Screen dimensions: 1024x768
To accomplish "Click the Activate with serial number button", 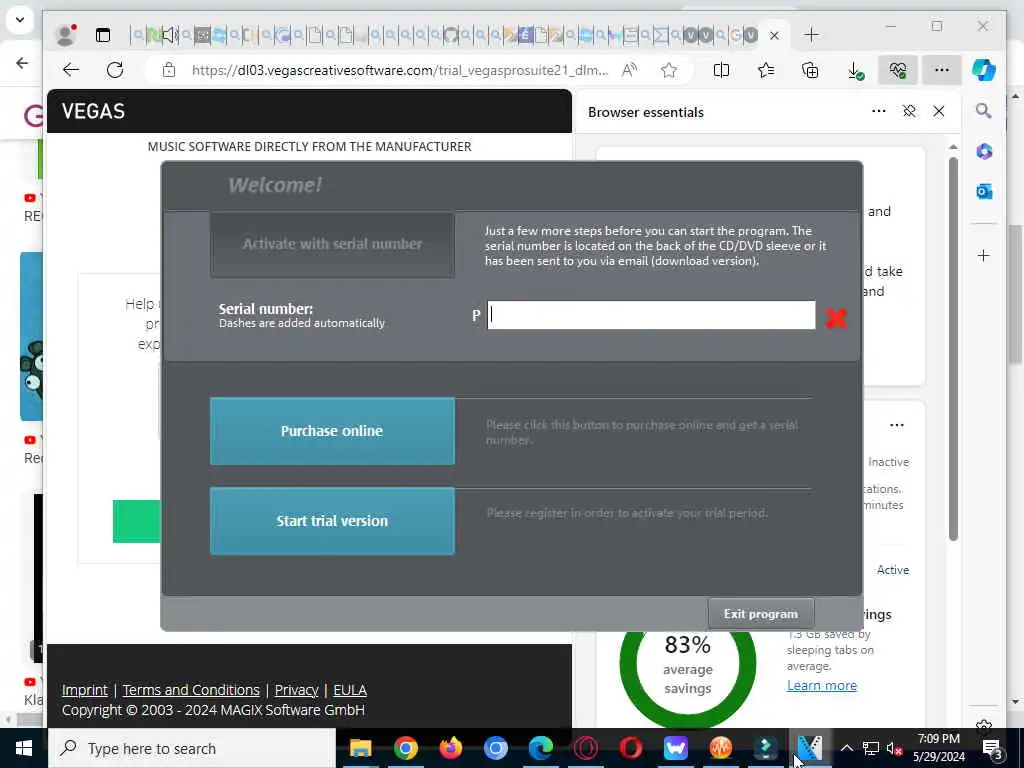I will point(332,244).
